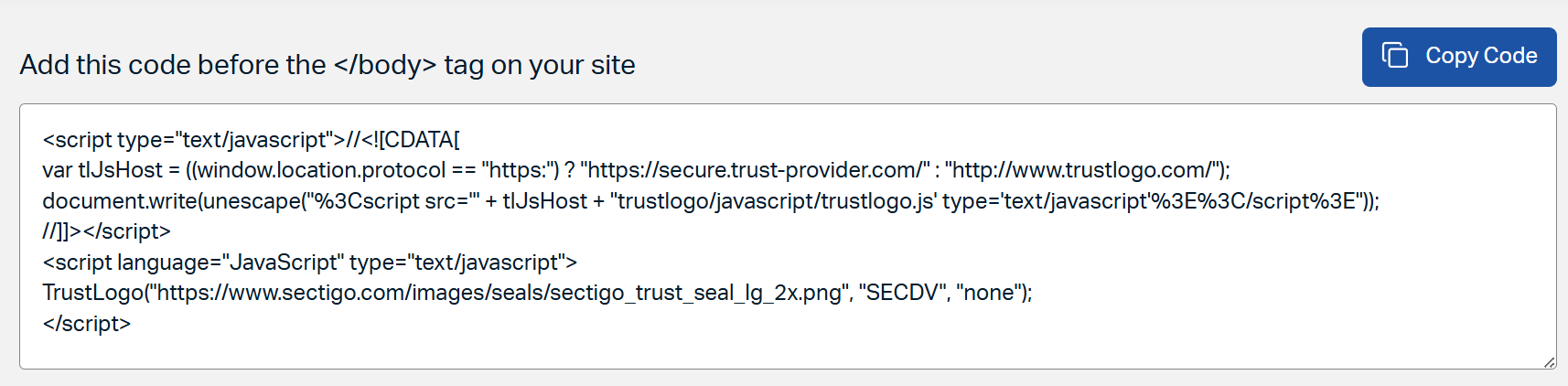
Task: Click the trustlogo/javascript/trustlogo.js path text
Action: click(772, 201)
